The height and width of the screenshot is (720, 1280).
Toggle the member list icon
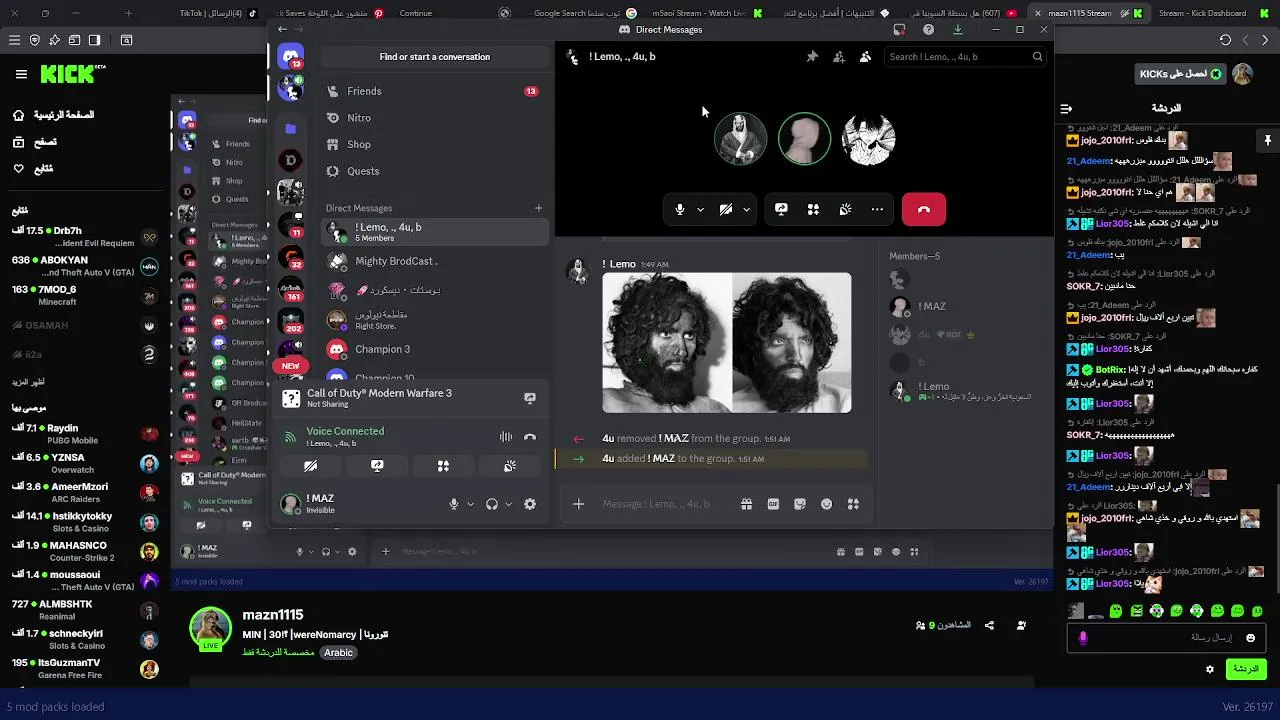(x=865, y=57)
